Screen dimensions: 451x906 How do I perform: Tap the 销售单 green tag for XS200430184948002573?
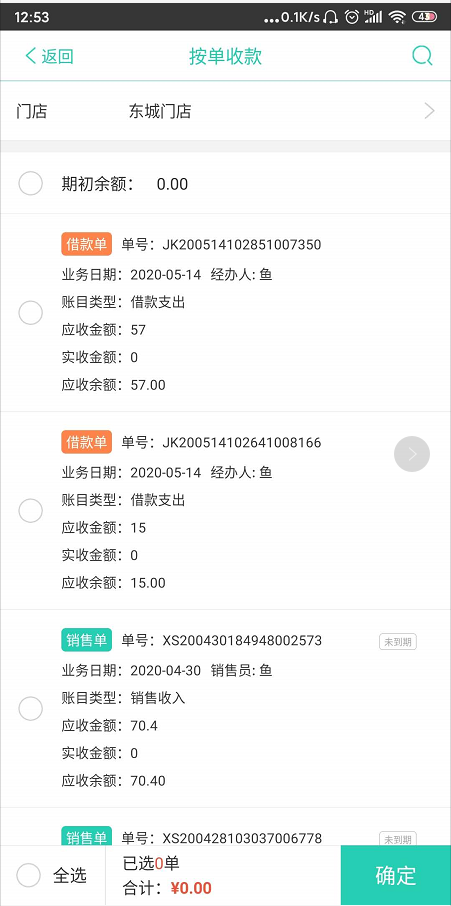pos(87,640)
